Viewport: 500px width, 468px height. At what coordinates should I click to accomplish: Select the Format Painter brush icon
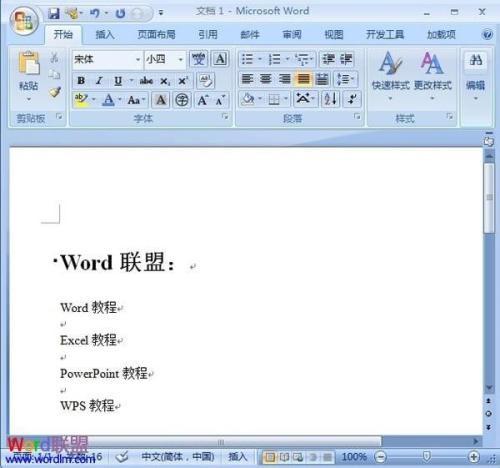click(55, 92)
